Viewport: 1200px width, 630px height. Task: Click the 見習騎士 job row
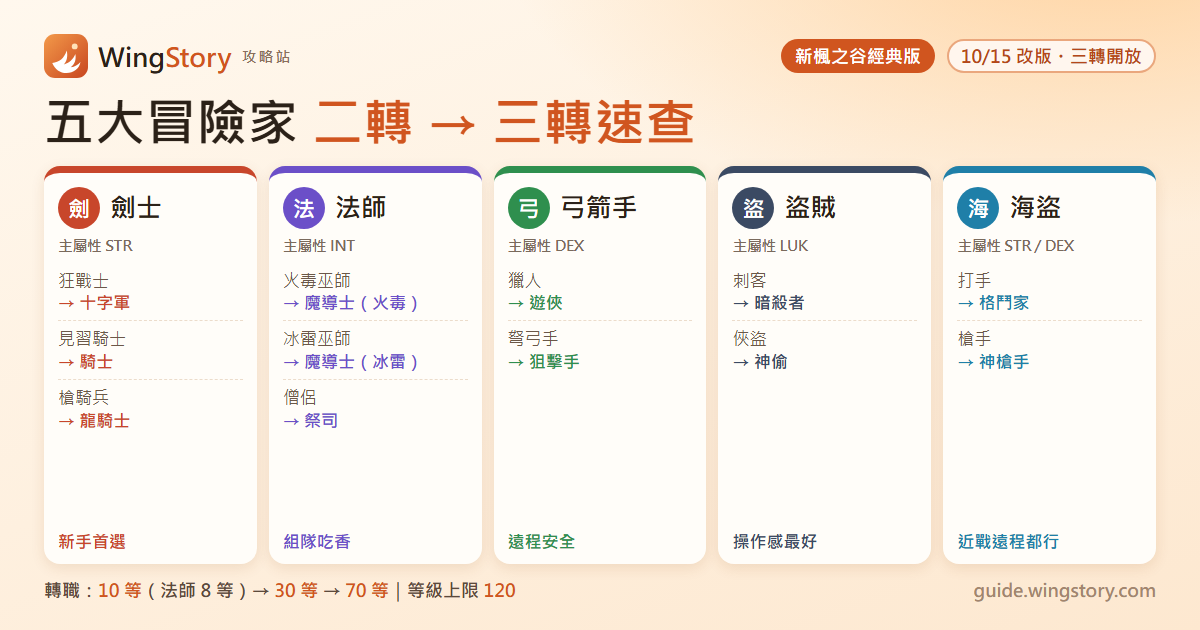click(x=92, y=339)
